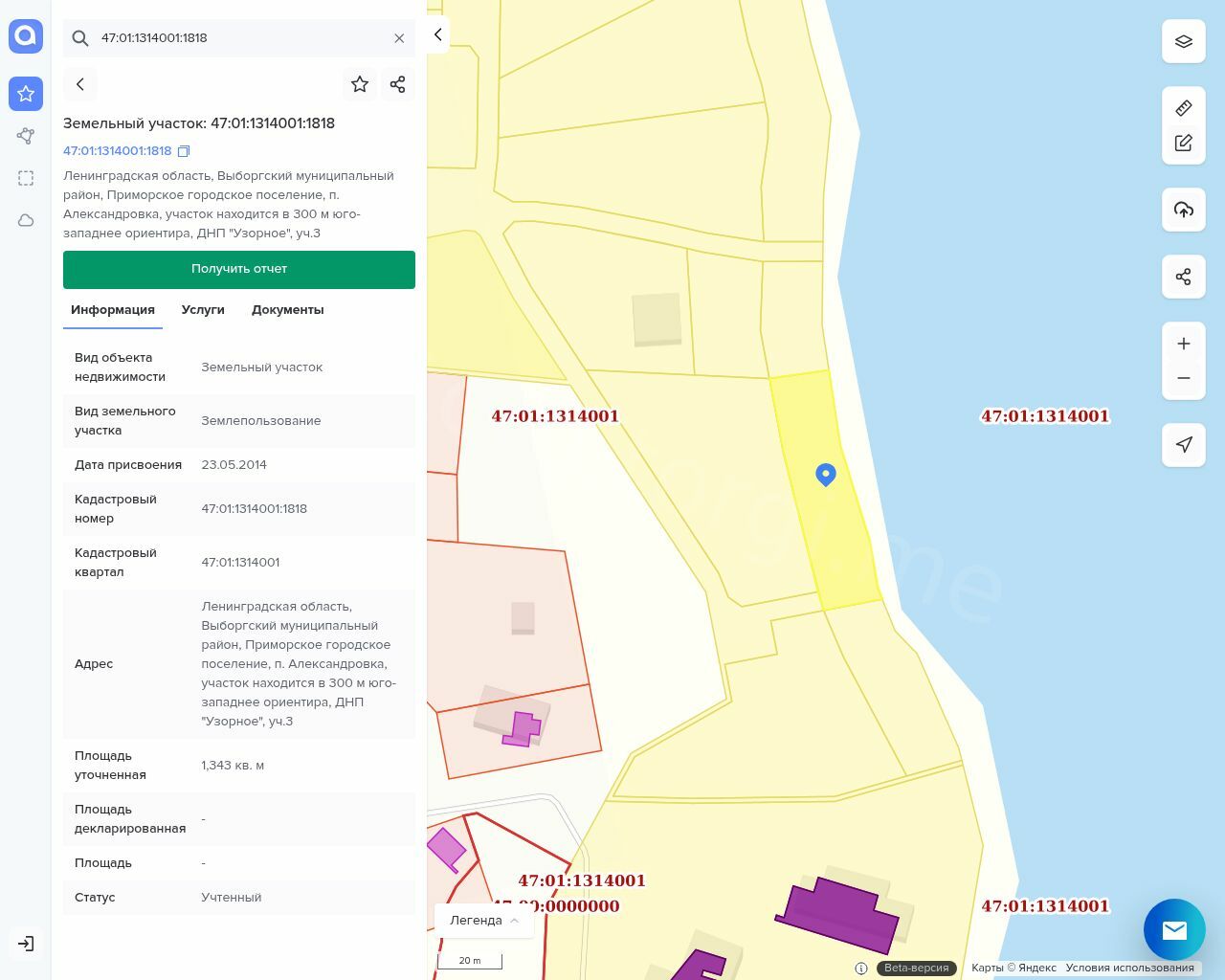
Task: Expand the Легенда legend panel
Action: coord(484,920)
